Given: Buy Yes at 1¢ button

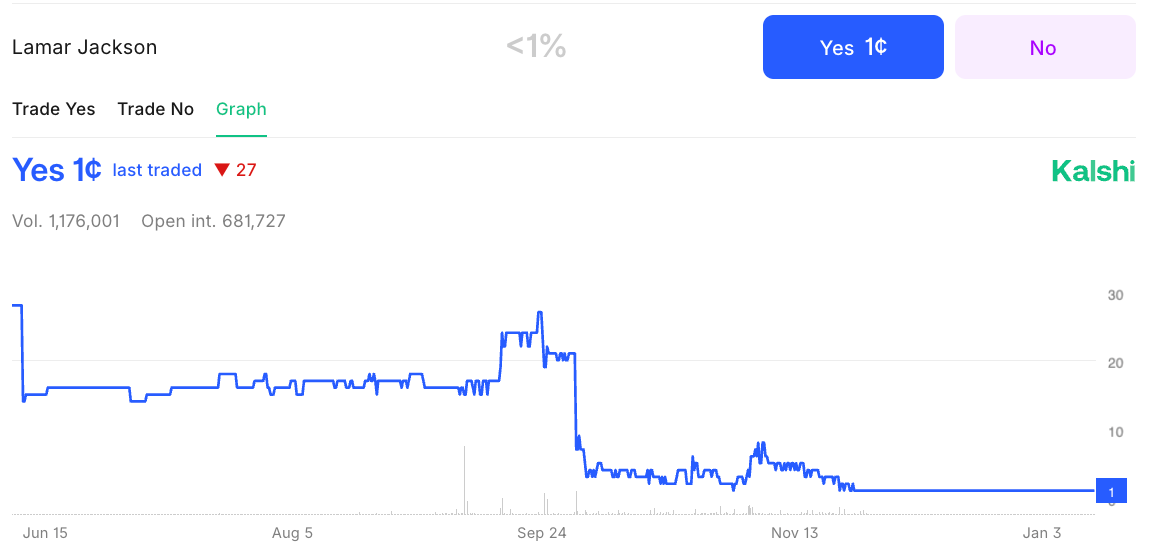Looking at the screenshot, I should pyautogui.click(x=853, y=47).
